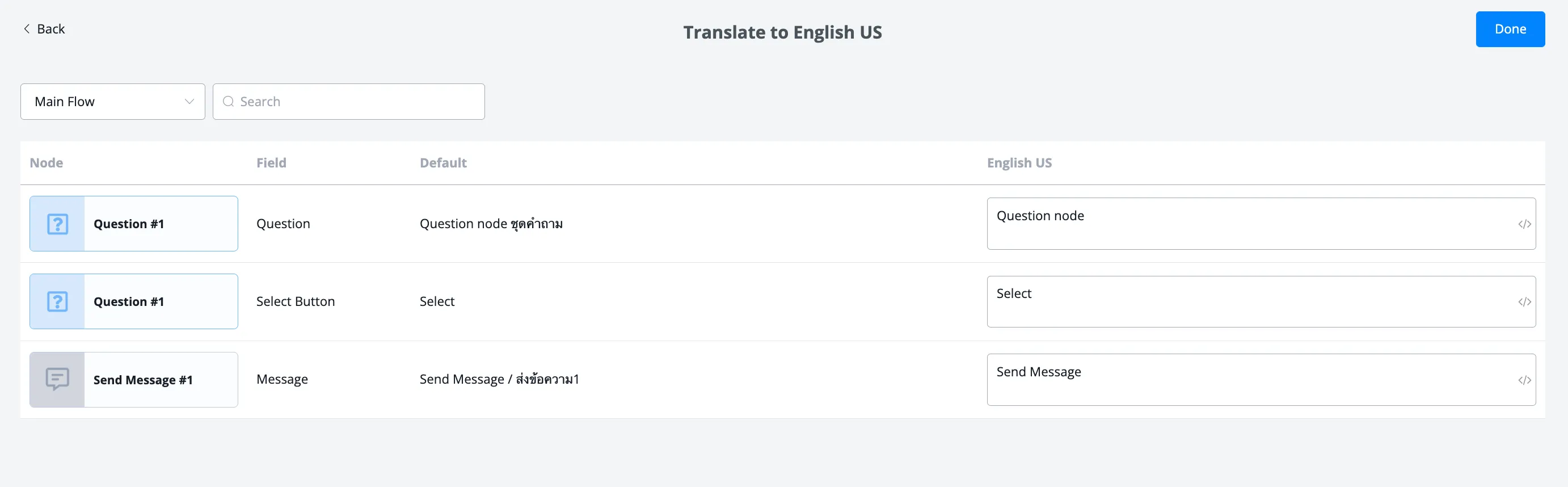Click the 'Translate to English US' heading
Screen dimensions: 1568x487
click(782, 32)
